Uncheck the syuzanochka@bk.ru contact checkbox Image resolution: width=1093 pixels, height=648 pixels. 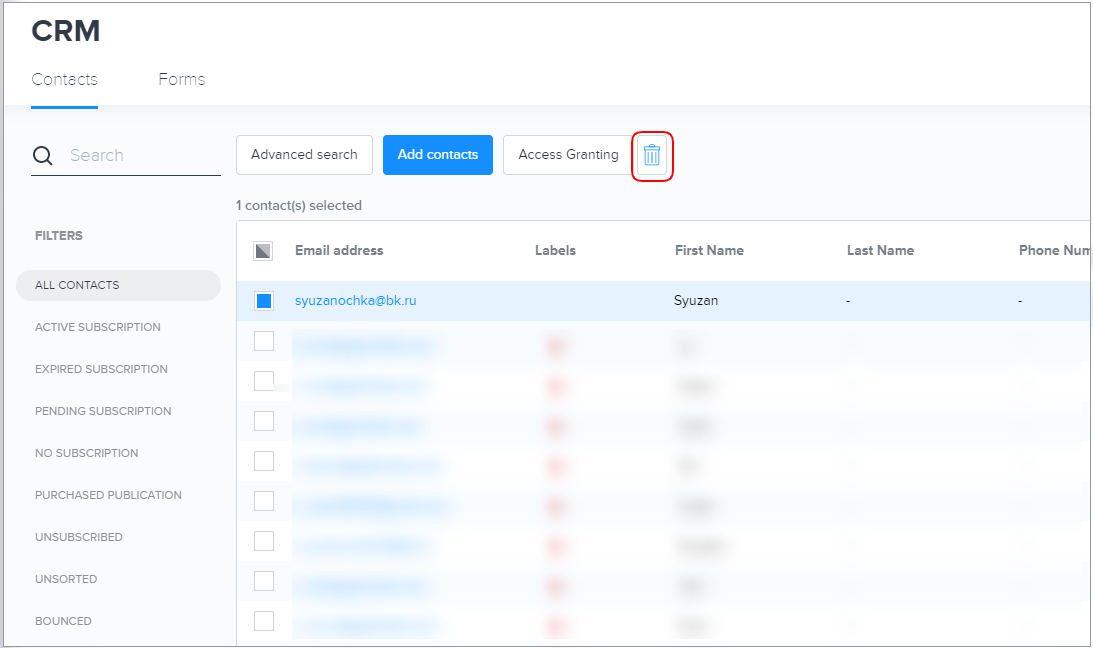[264, 301]
